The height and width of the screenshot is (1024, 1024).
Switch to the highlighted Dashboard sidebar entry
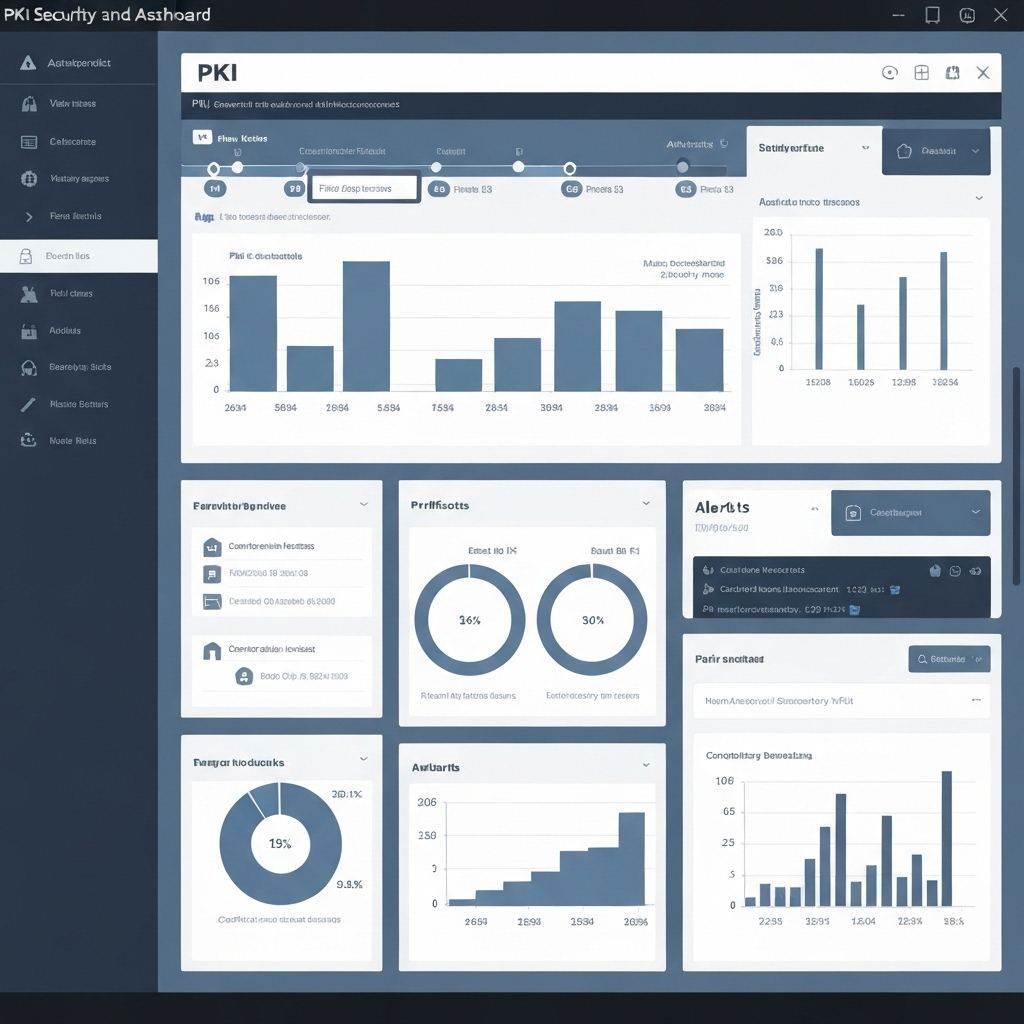(x=80, y=255)
